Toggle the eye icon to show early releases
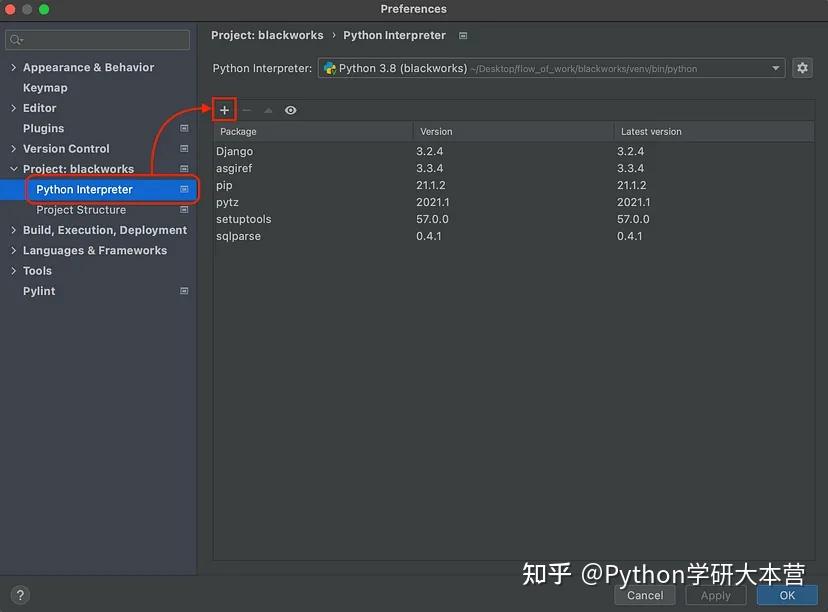The width and height of the screenshot is (828, 612). (x=289, y=110)
